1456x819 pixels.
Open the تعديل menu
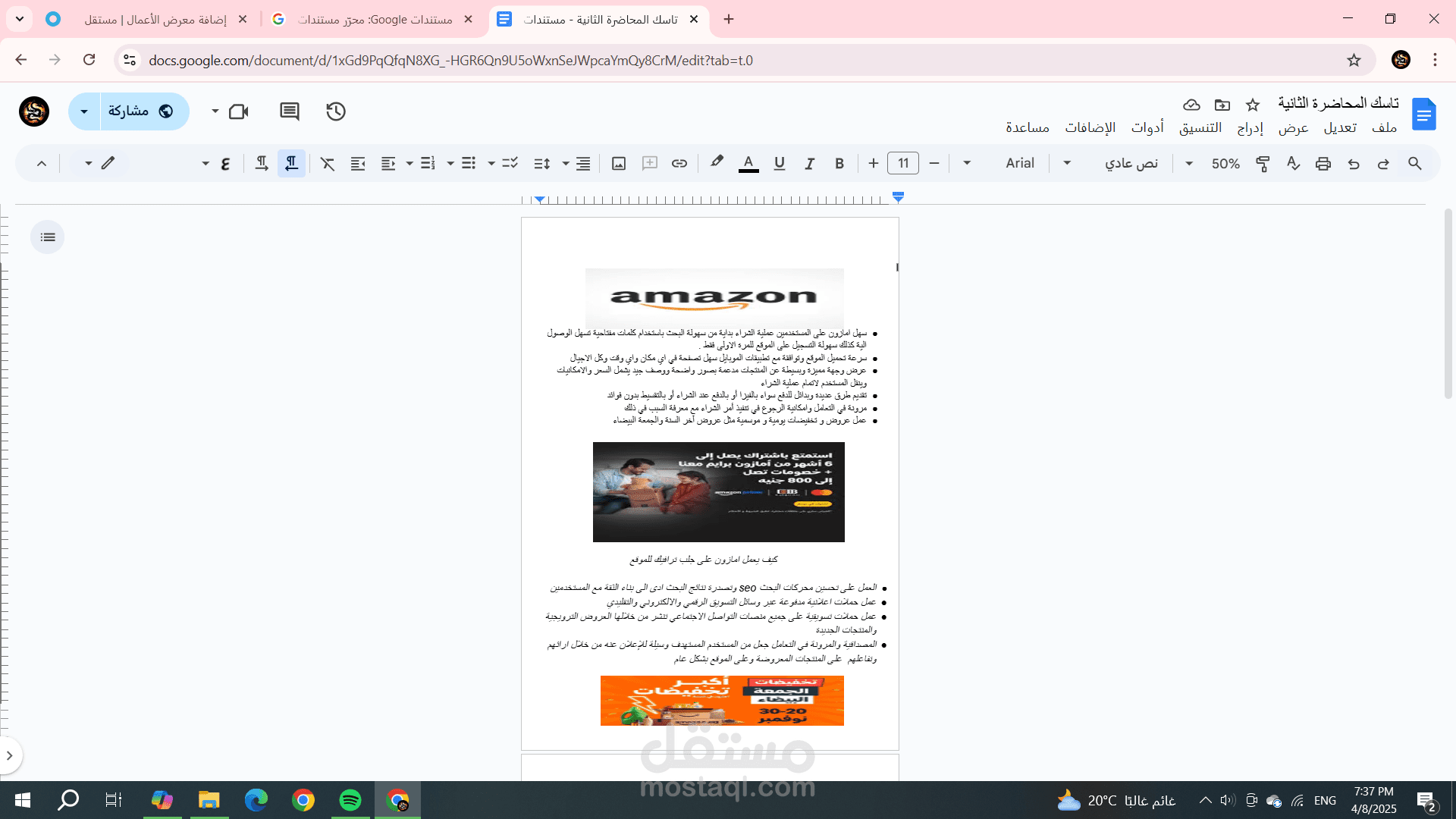point(1340,127)
